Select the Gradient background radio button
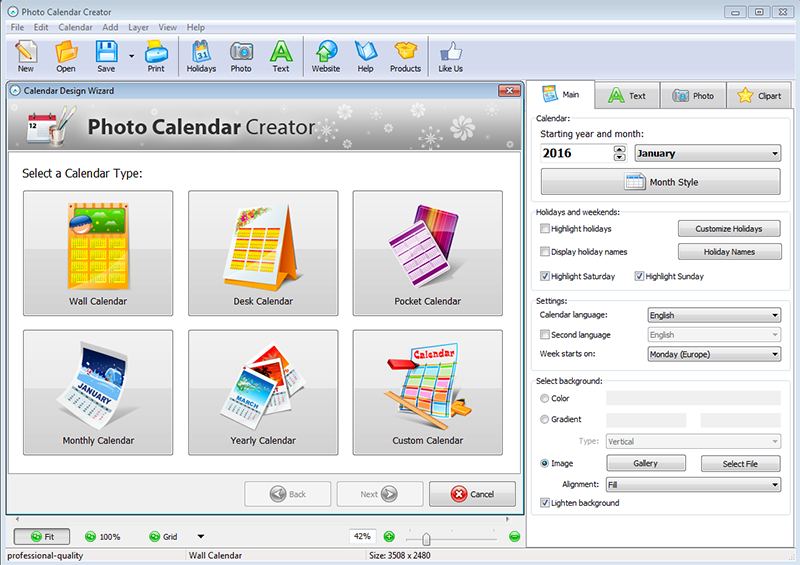 544,420
